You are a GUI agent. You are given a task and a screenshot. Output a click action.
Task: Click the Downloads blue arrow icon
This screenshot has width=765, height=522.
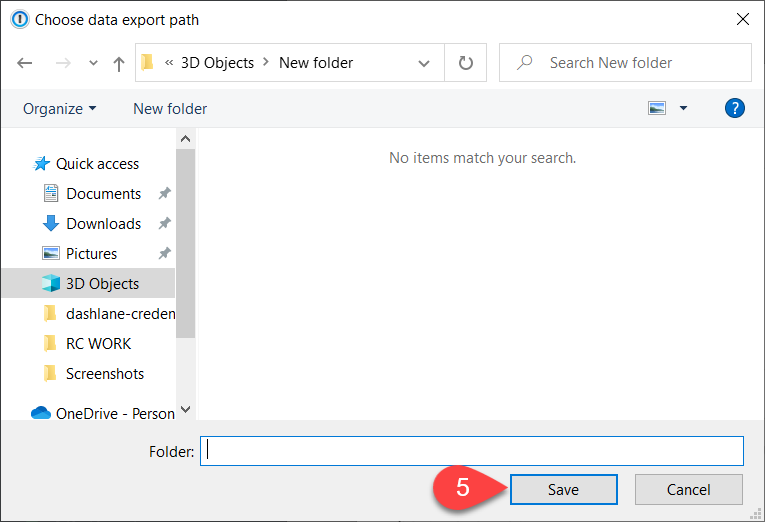point(51,223)
